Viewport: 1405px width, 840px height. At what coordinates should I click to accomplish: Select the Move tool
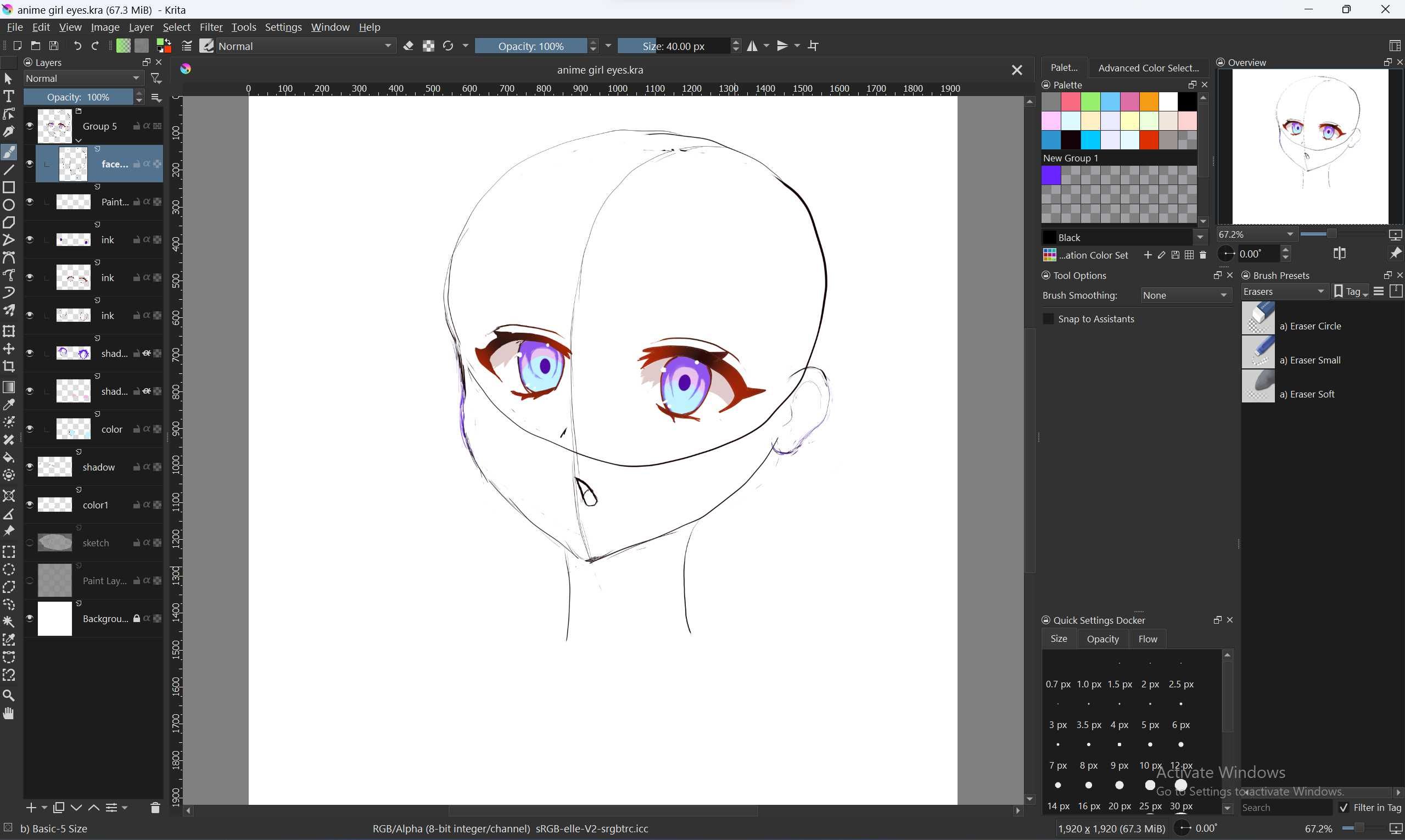[x=8, y=349]
